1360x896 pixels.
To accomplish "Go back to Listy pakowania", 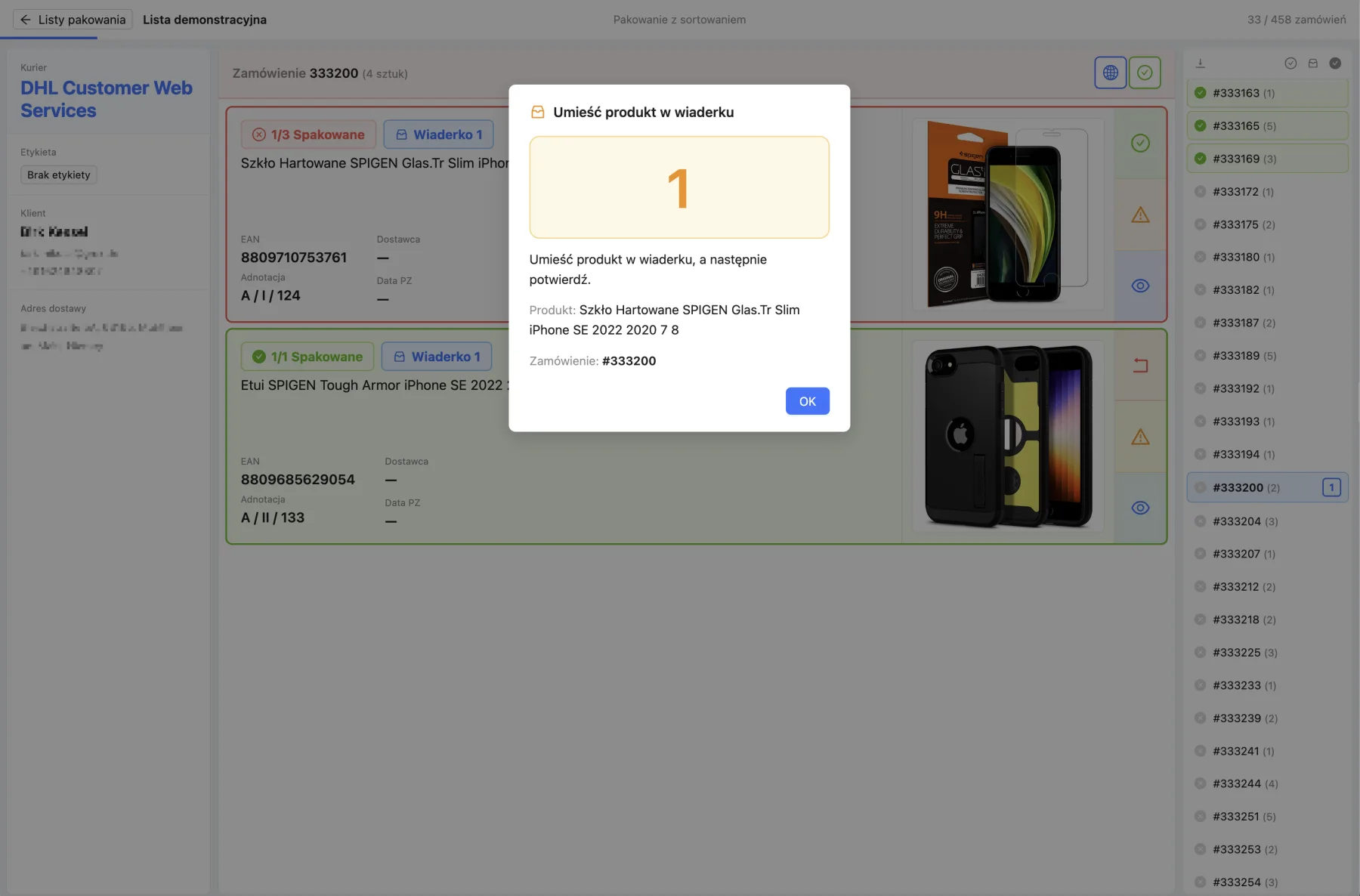I will pos(73,20).
